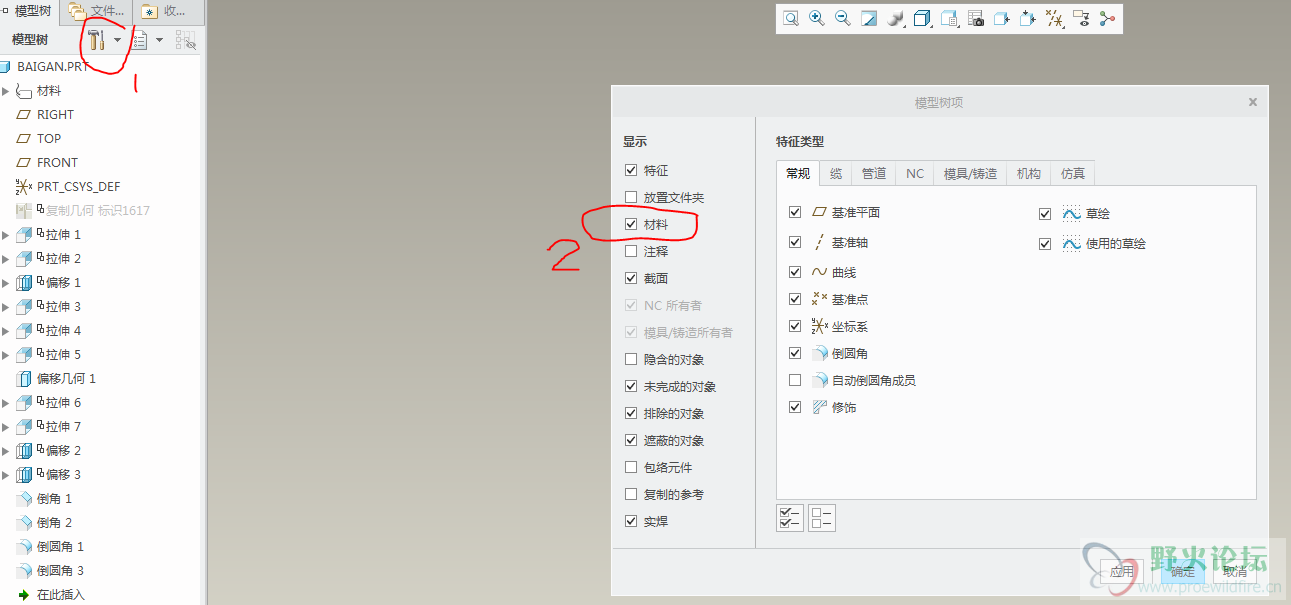Enable the 注释 checkbox
The image size is (1291, 605).
630,252
